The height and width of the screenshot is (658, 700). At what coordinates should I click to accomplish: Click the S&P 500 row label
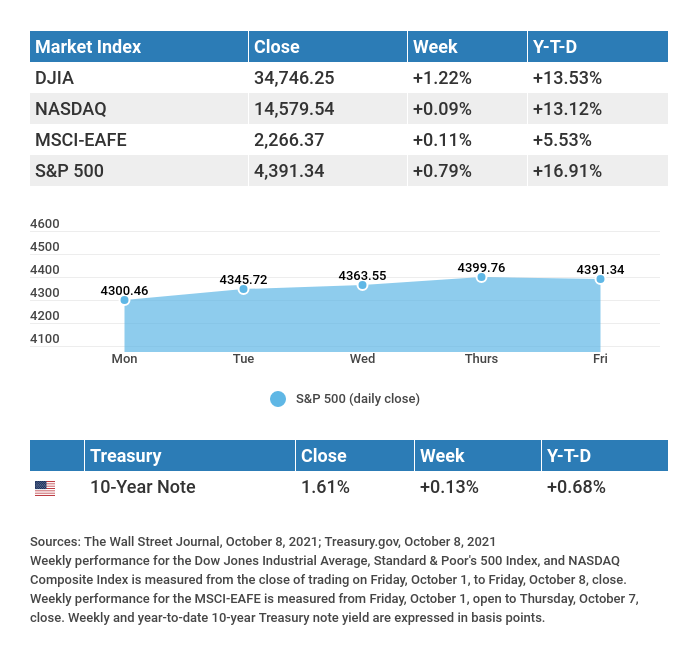(x=69, y=171)
